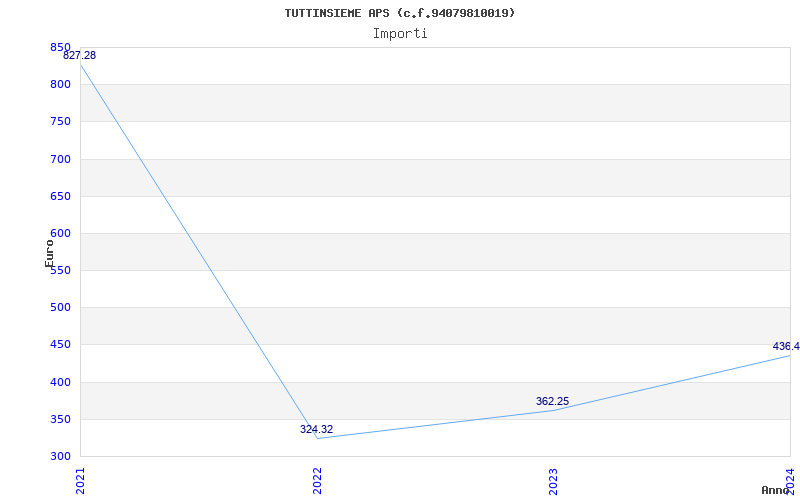Screen dimensions: 800x500
Task: Select the 324.32 data label
Action: tap(316, 430)
